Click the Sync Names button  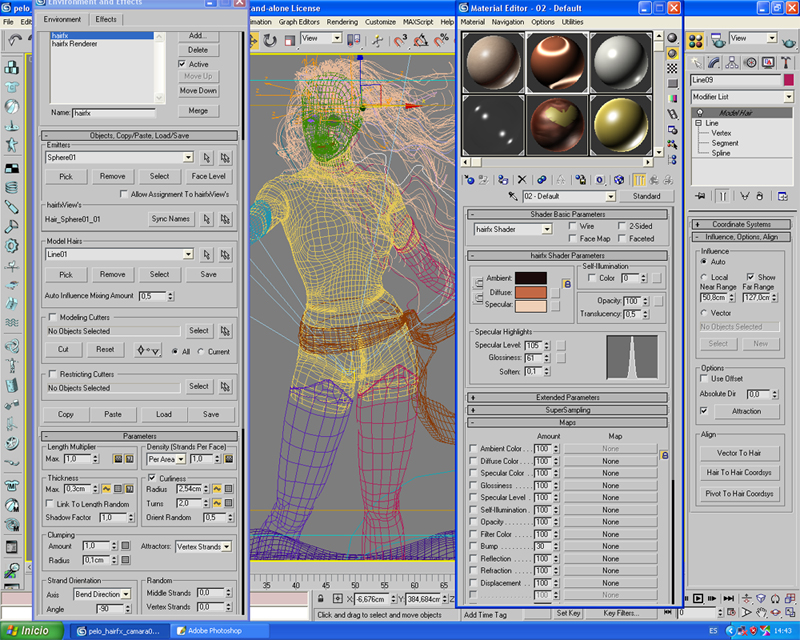coord(170,218)
